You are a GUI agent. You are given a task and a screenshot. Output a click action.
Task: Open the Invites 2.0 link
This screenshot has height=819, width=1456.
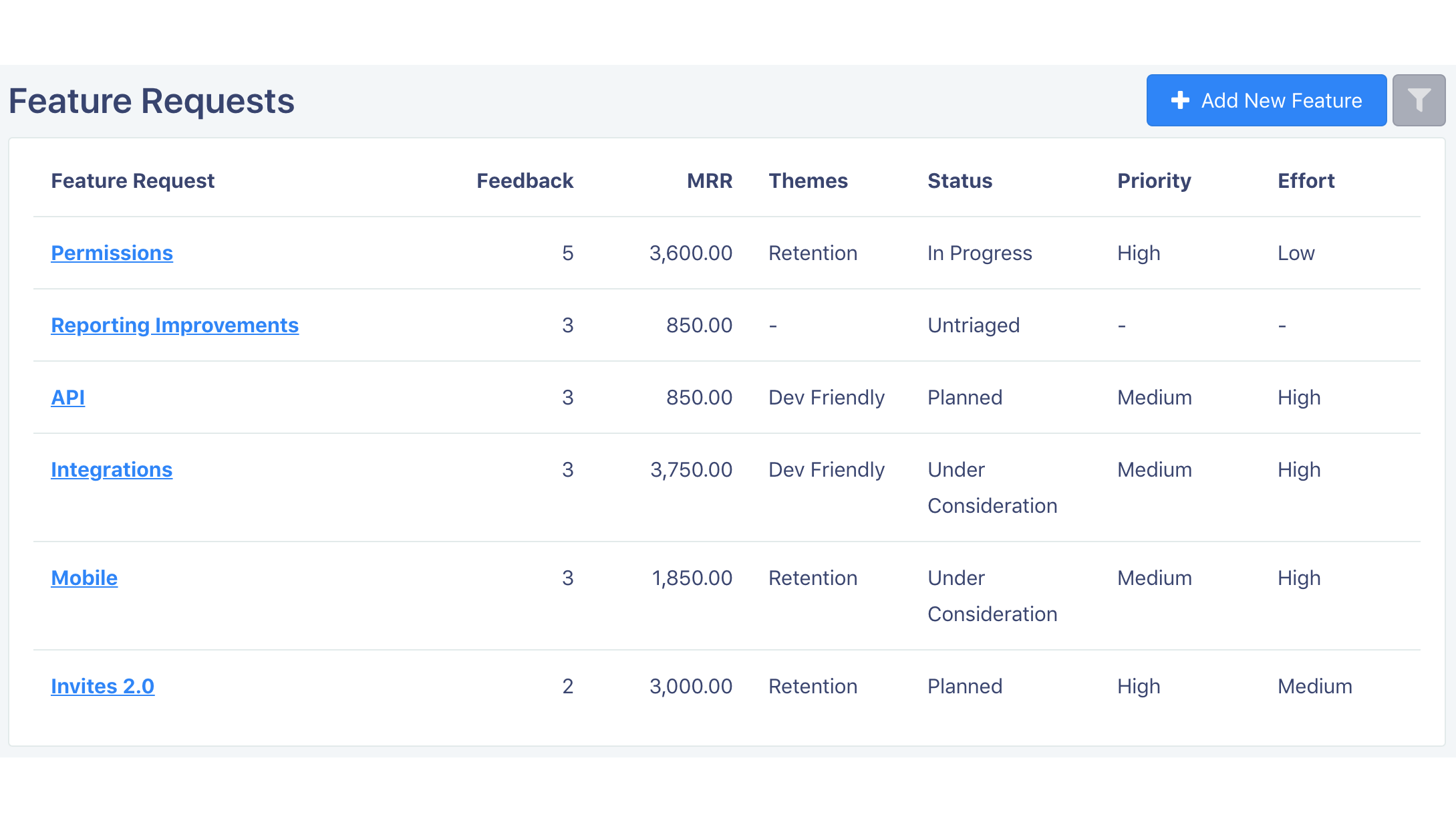[x=102, y=686]
